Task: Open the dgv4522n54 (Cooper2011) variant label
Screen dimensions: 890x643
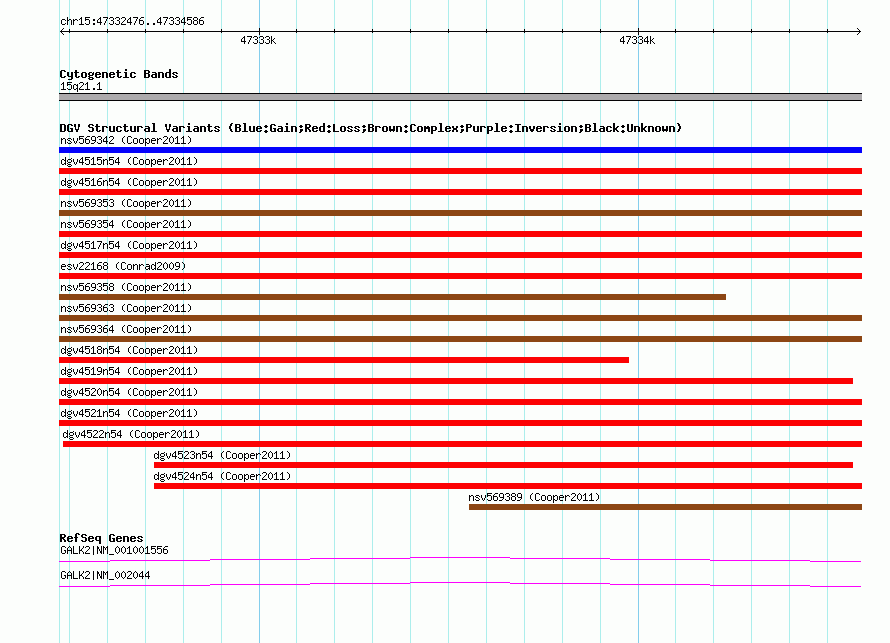Action: point(131,434)
